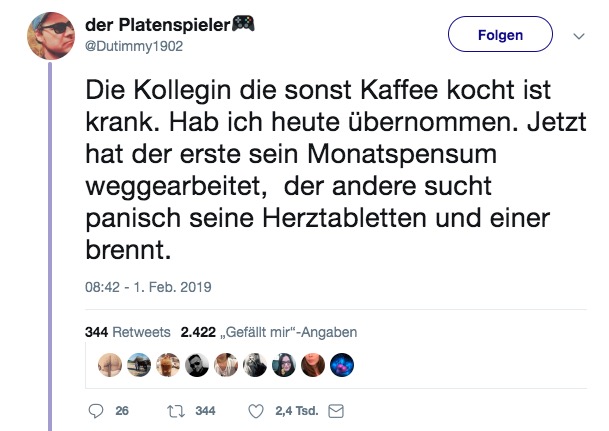Screen dimensions: 609x431
Task: Open the @Dutimmy1902 handle link
Action: pyautogui.click(x=134, y=46)
